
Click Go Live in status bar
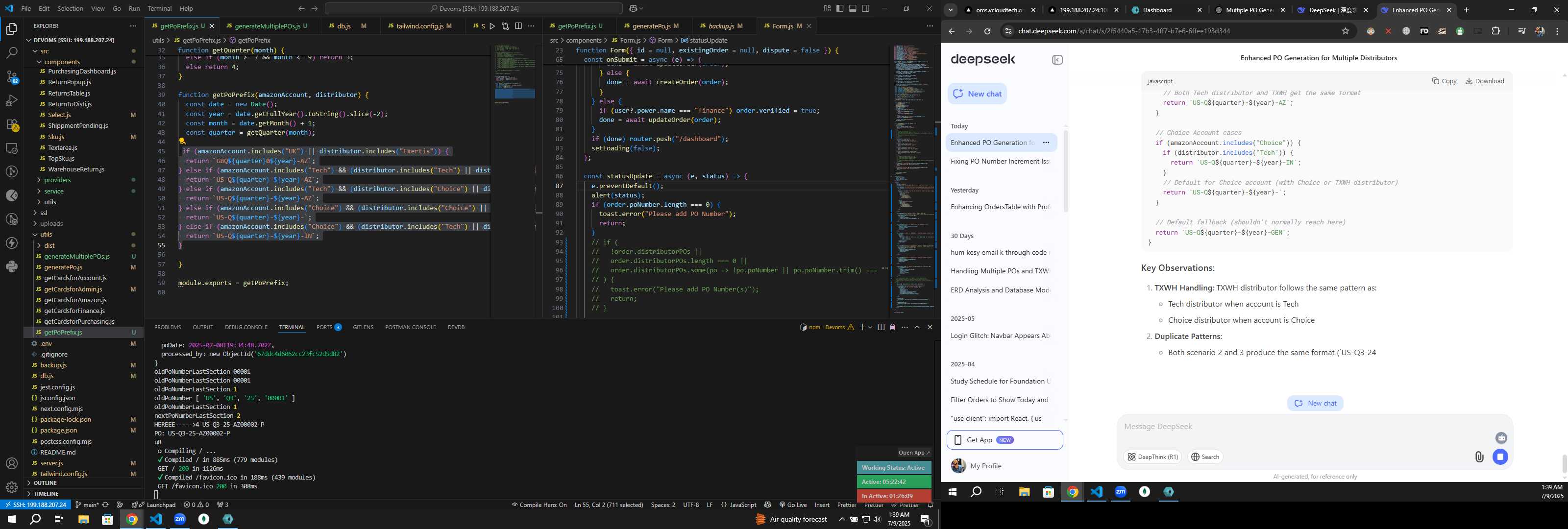click(x=792, y=505)
